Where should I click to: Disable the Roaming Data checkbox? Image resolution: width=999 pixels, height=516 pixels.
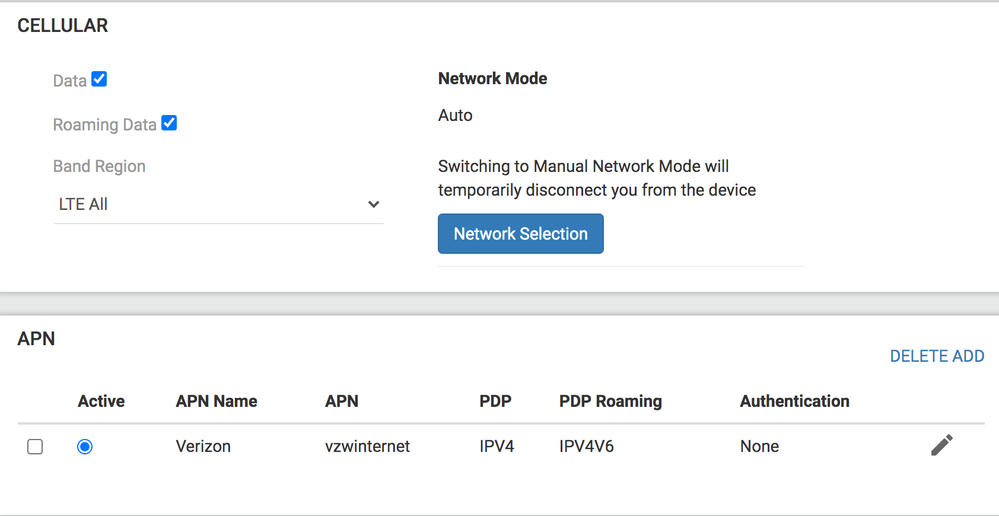pos(169,123)
